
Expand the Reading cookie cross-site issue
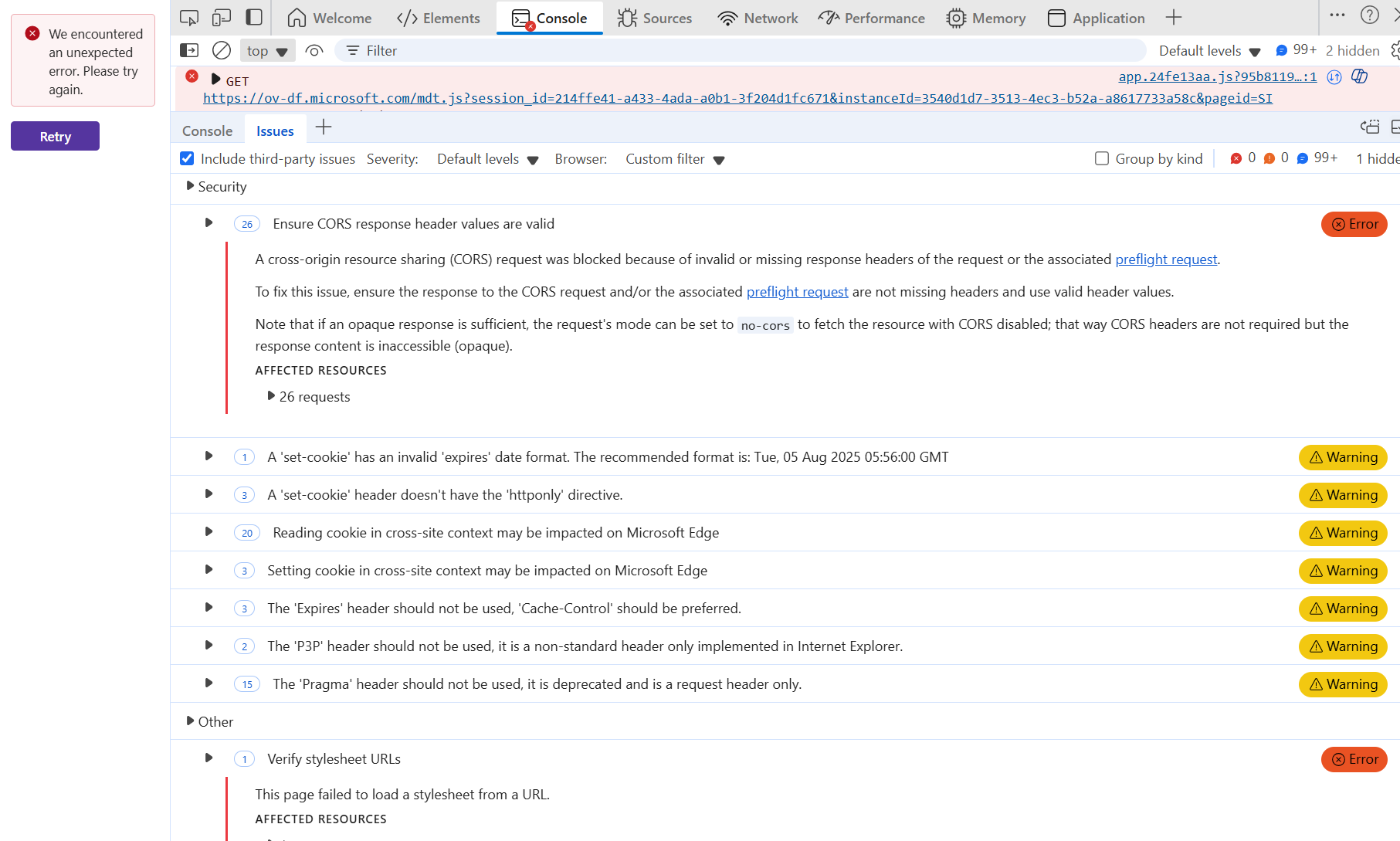[x=208, y=531]
